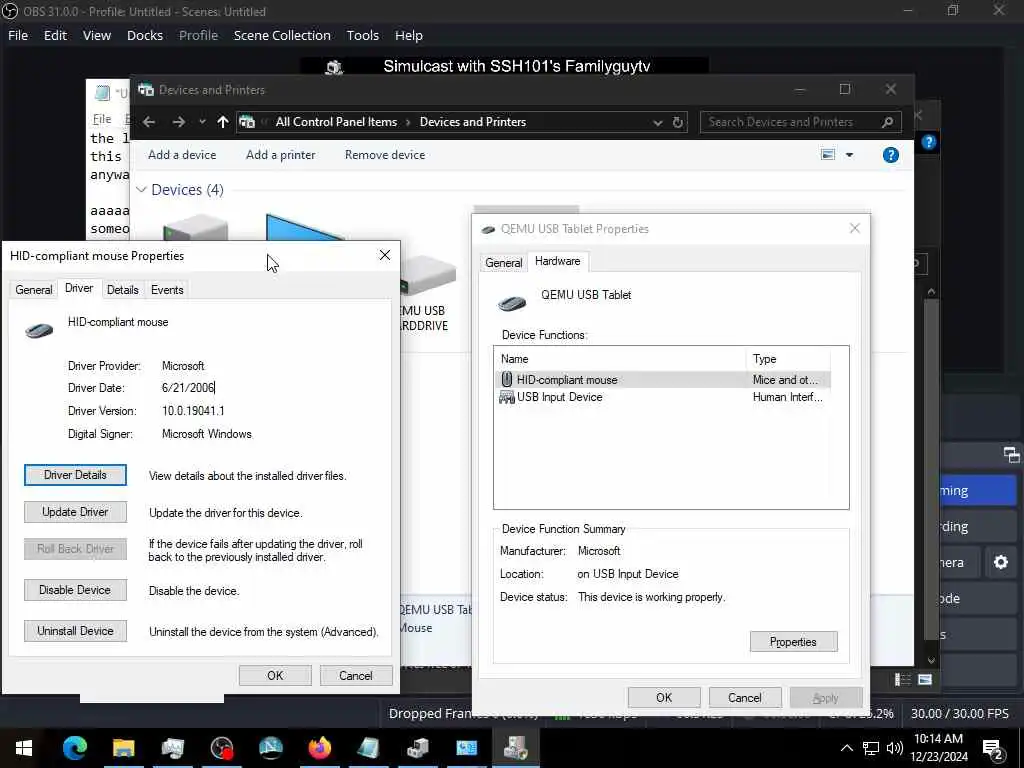Switch to General tab in QEMU USB Tablet Properties
This screenshot has width=1024, height=768.
tap(503, 263)
